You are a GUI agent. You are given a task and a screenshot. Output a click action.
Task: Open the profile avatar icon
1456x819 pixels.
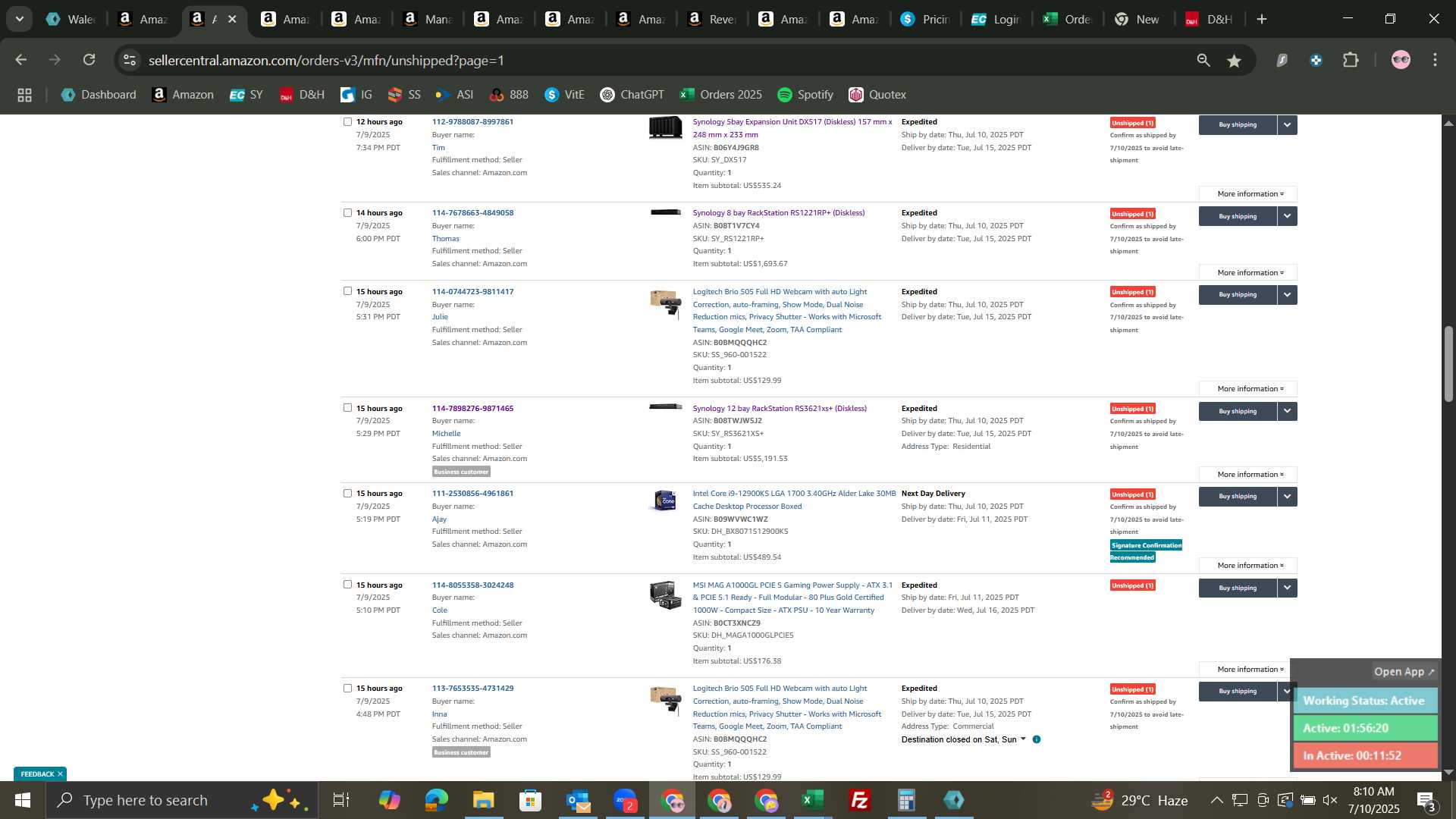click(1401, 60)
